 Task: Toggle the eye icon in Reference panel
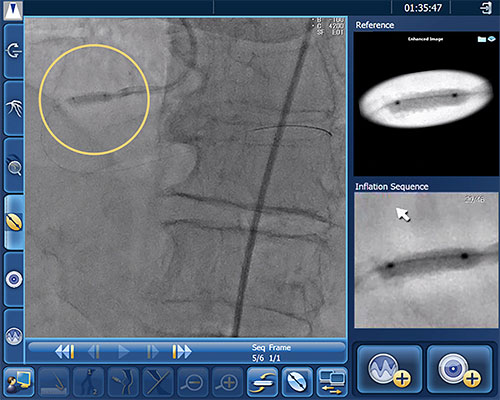(x=491, y=39)
